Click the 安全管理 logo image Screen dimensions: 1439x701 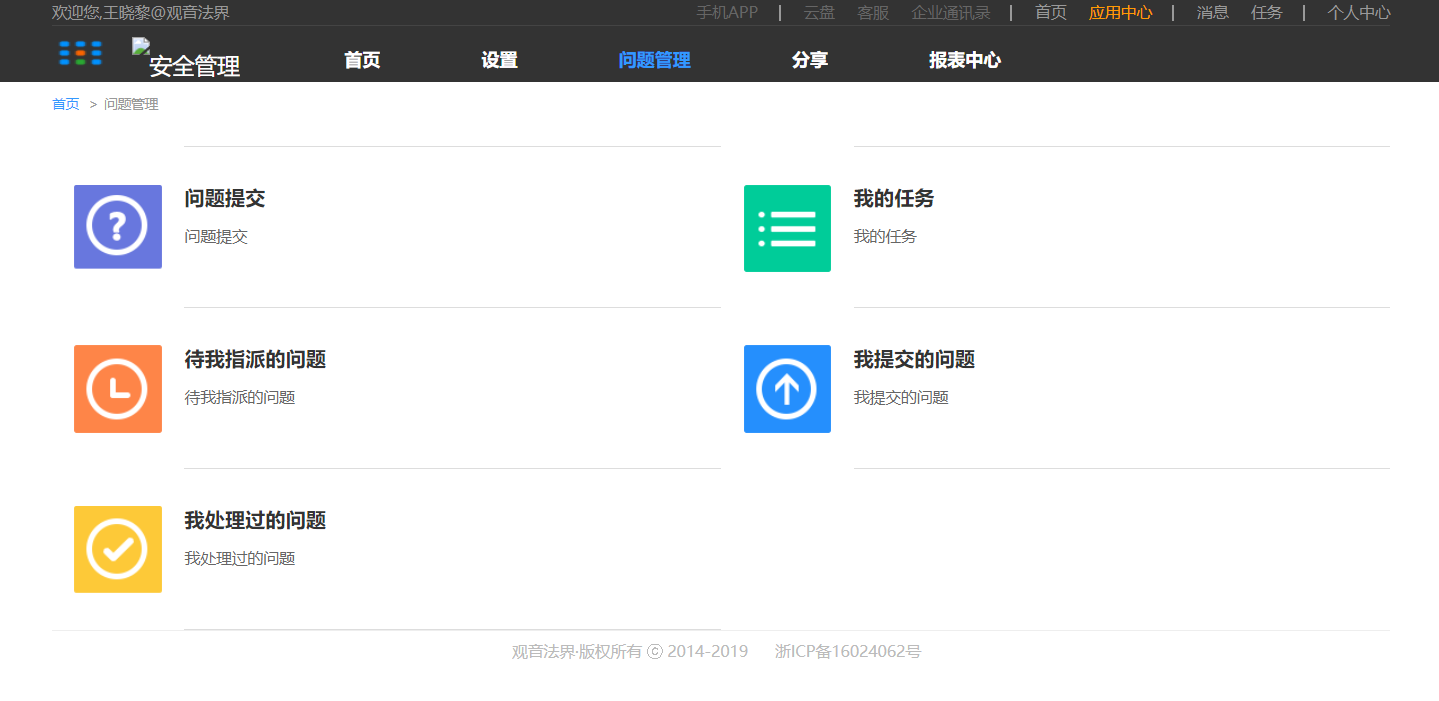[186, 58]
